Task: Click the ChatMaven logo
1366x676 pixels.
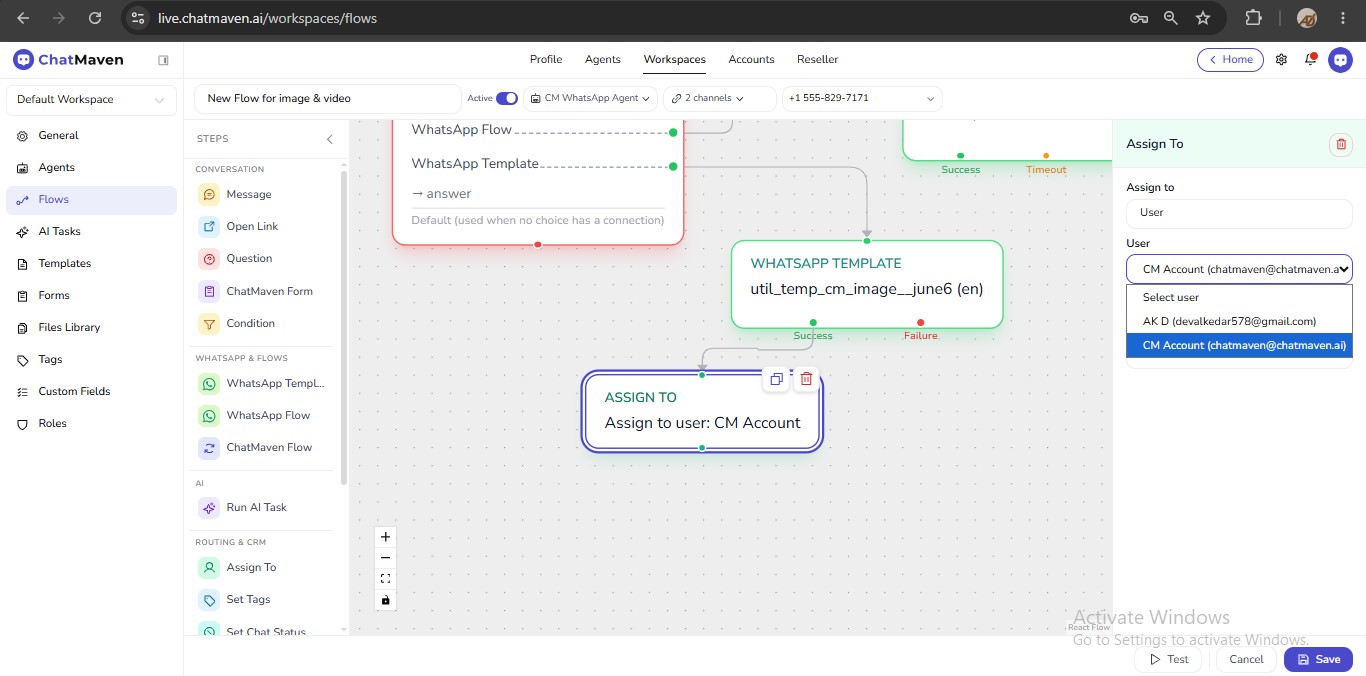Action: click(x=68, y=60)
